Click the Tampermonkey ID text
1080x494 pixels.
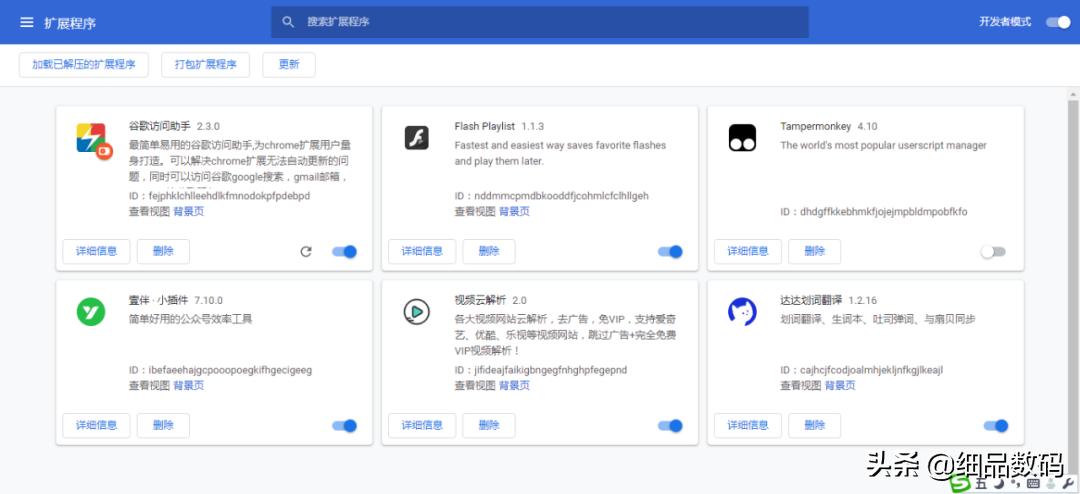point(874,212)
